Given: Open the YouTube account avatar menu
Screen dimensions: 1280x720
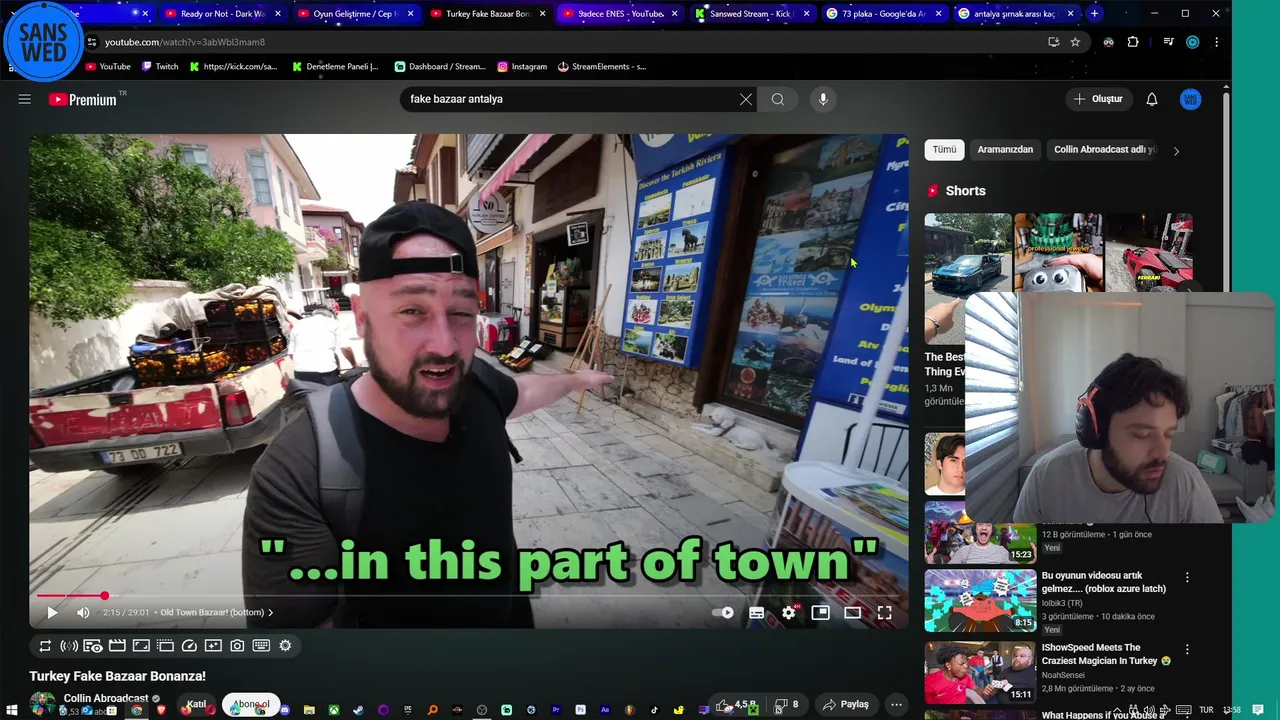Looking at the screenshot, I should pos(1190,99).
